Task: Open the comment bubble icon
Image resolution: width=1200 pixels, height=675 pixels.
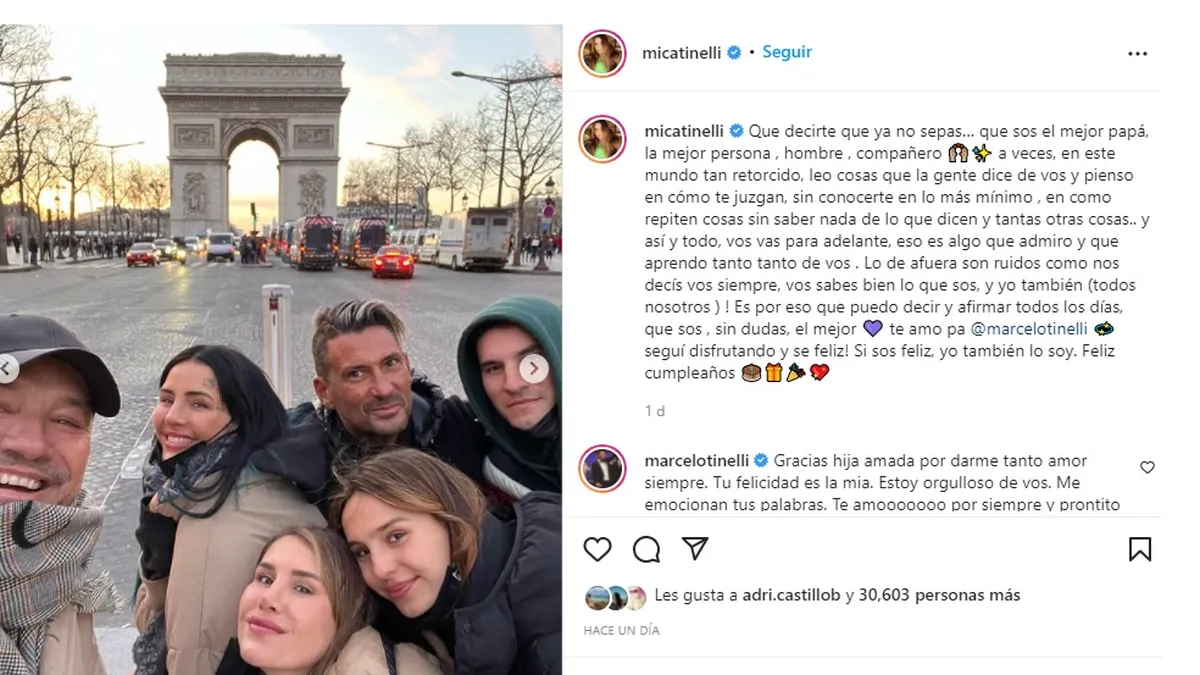Action: [646, 549]
